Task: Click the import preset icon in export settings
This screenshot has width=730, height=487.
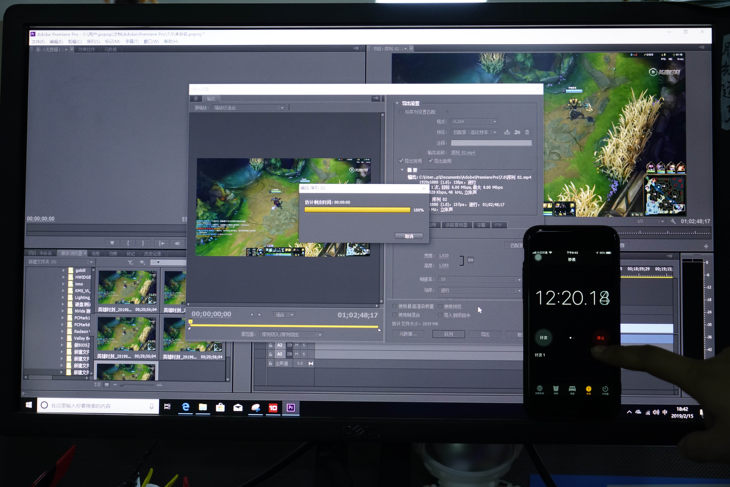Action: (517, 132)
